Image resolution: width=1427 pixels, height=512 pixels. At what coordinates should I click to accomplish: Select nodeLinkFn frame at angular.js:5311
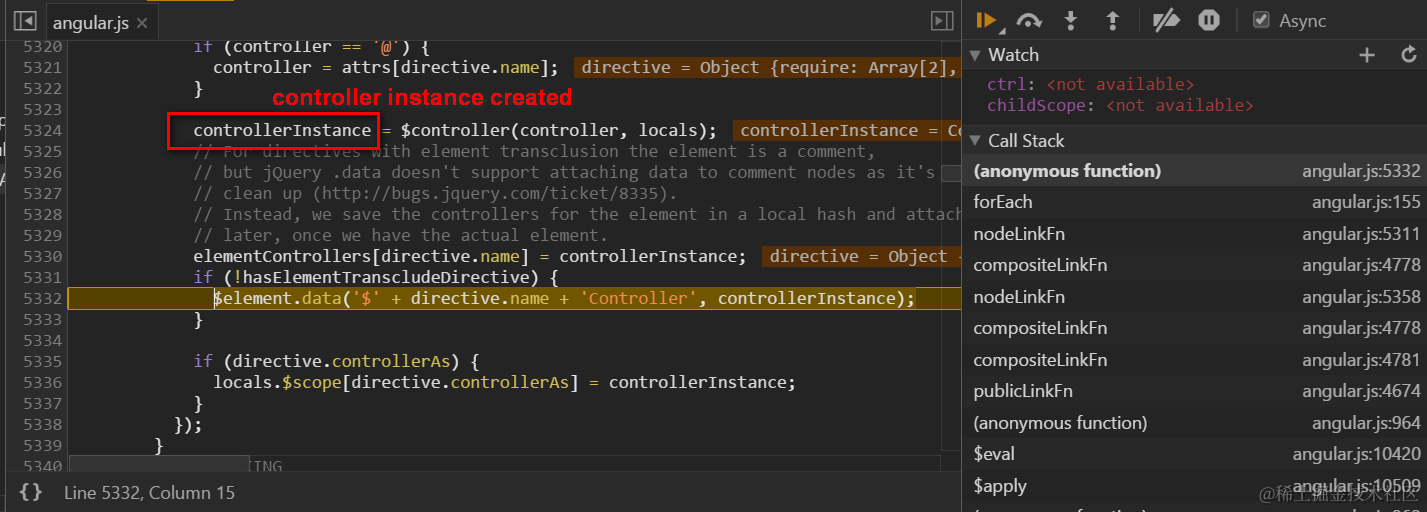coord(1194,234)
